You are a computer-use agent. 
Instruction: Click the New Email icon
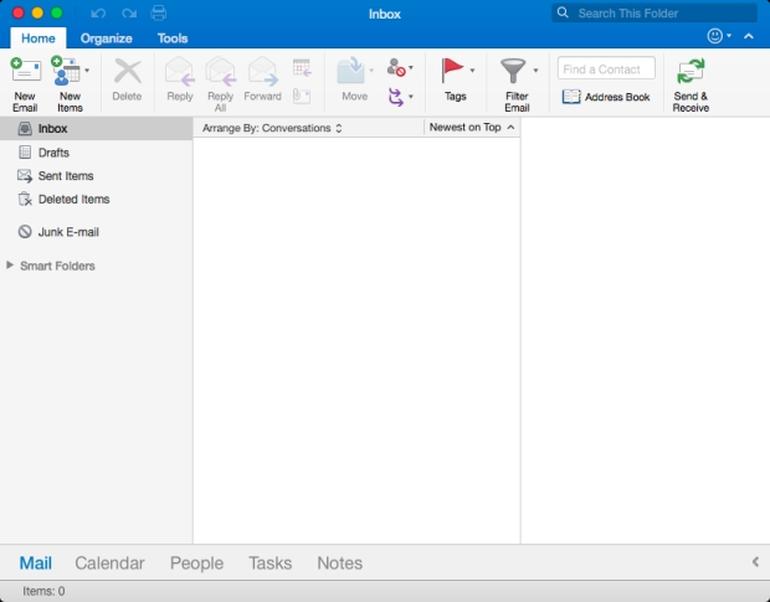coord(25,72)
